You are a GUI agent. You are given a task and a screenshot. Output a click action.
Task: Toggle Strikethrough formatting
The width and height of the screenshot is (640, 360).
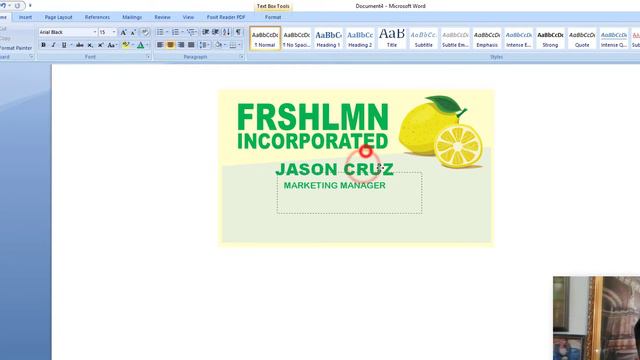80,45
